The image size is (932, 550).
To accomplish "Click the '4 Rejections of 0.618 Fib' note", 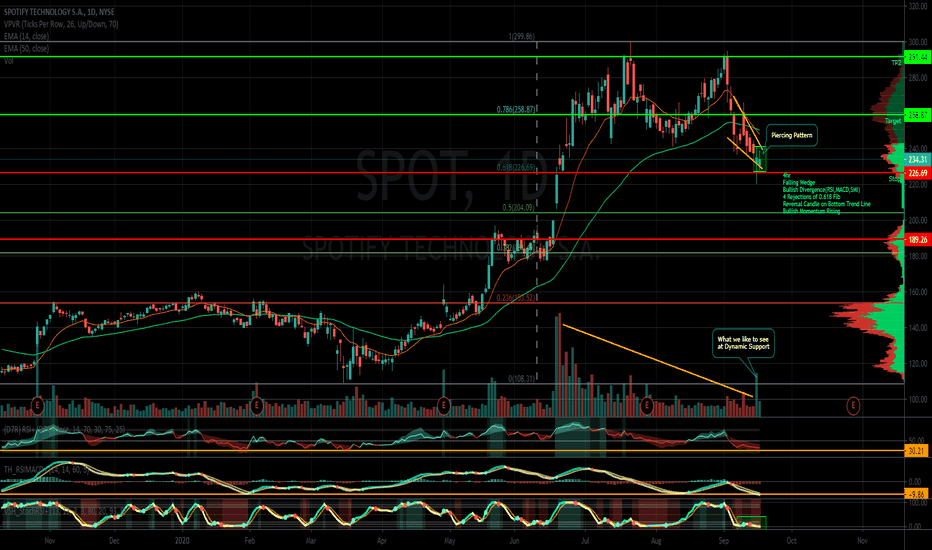I will [811, 197].
